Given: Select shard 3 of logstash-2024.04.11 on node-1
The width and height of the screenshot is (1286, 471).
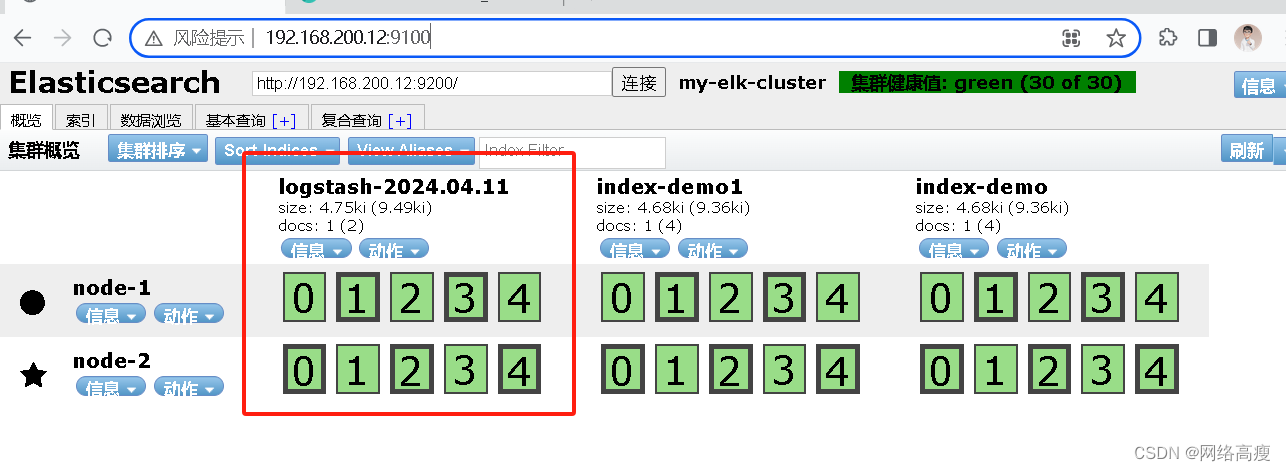Looking at the screenshot, I should [465, 298].
